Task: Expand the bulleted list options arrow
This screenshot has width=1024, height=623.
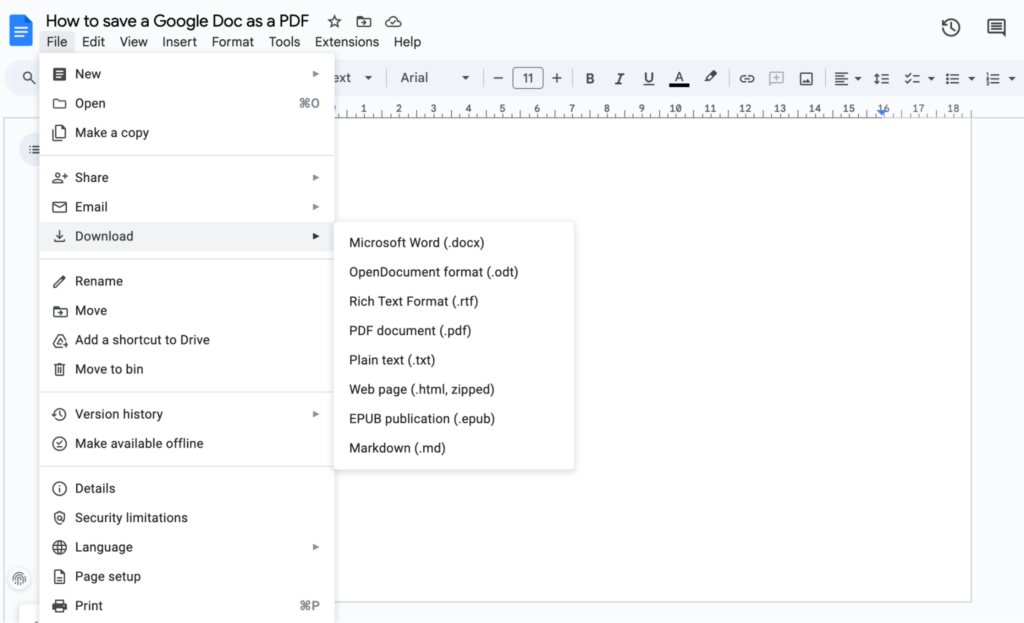Action: 972,79
